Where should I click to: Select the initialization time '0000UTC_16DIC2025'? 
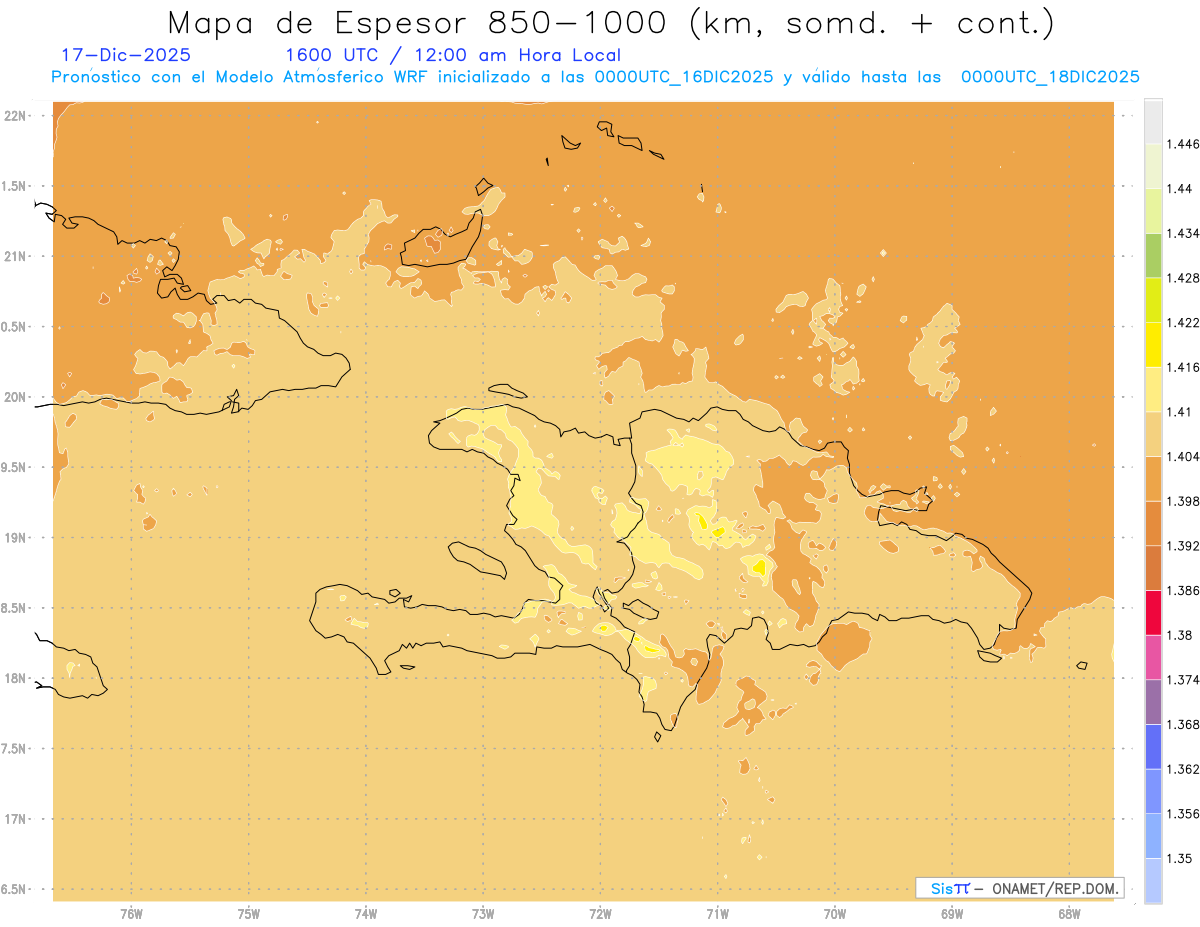tap(684, 77)
